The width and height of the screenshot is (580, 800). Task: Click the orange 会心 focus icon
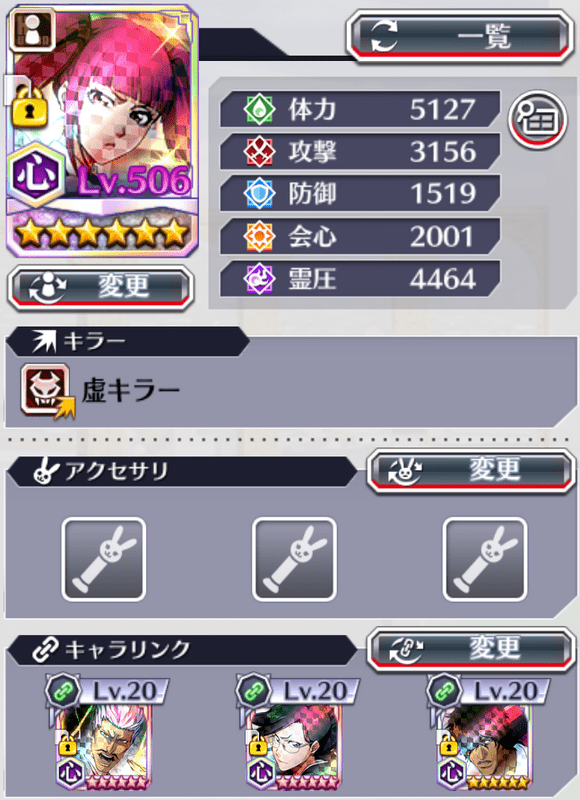point(259,236)
